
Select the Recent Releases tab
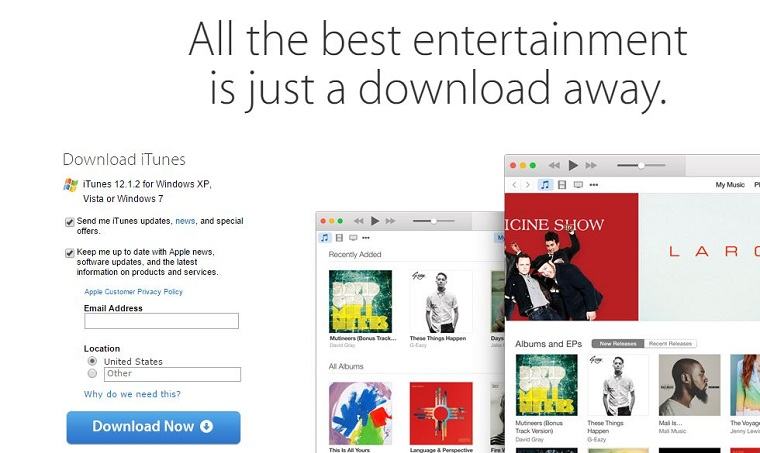pos(670,344)
